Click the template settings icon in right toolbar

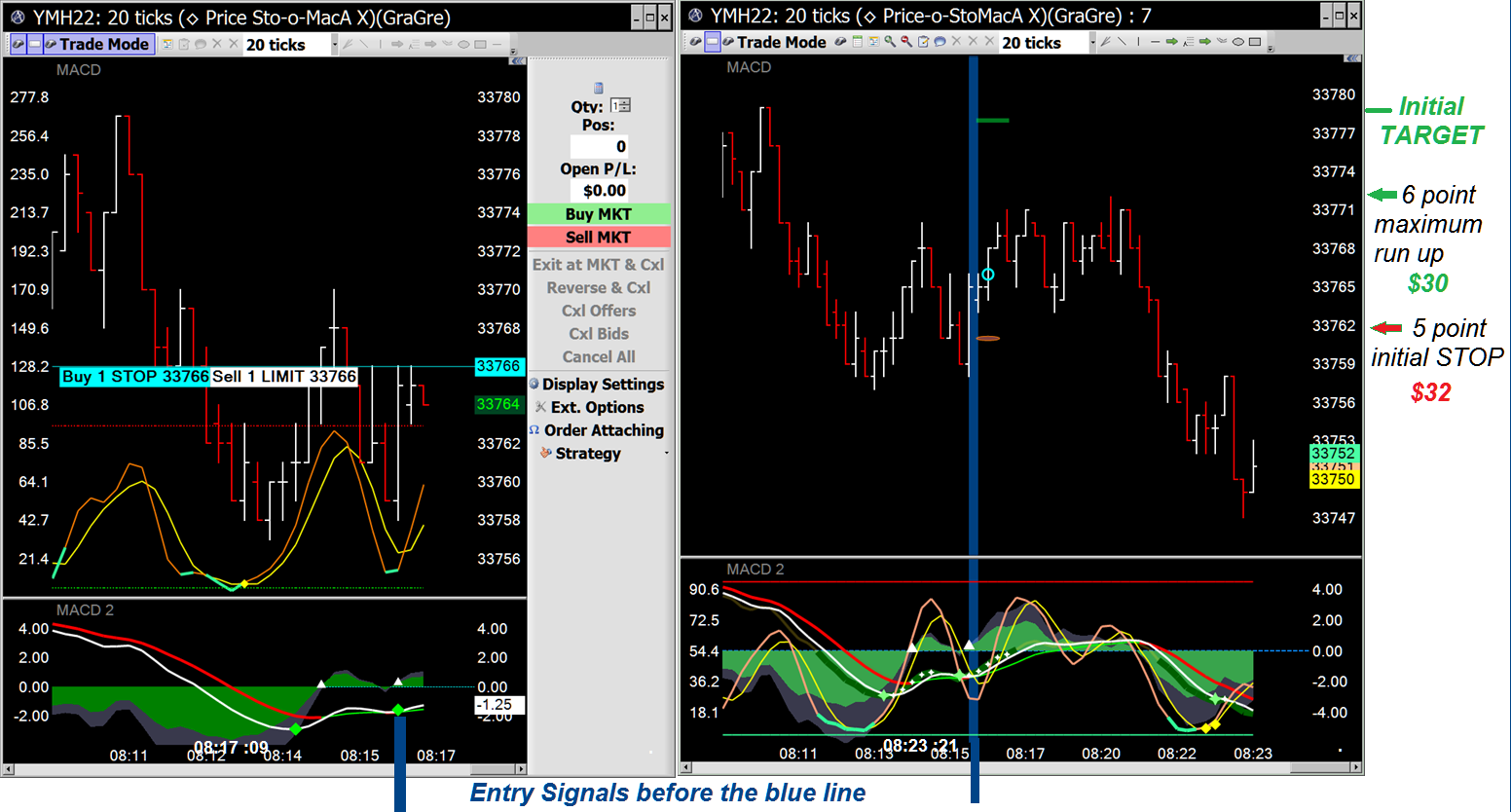coord(873,42)
